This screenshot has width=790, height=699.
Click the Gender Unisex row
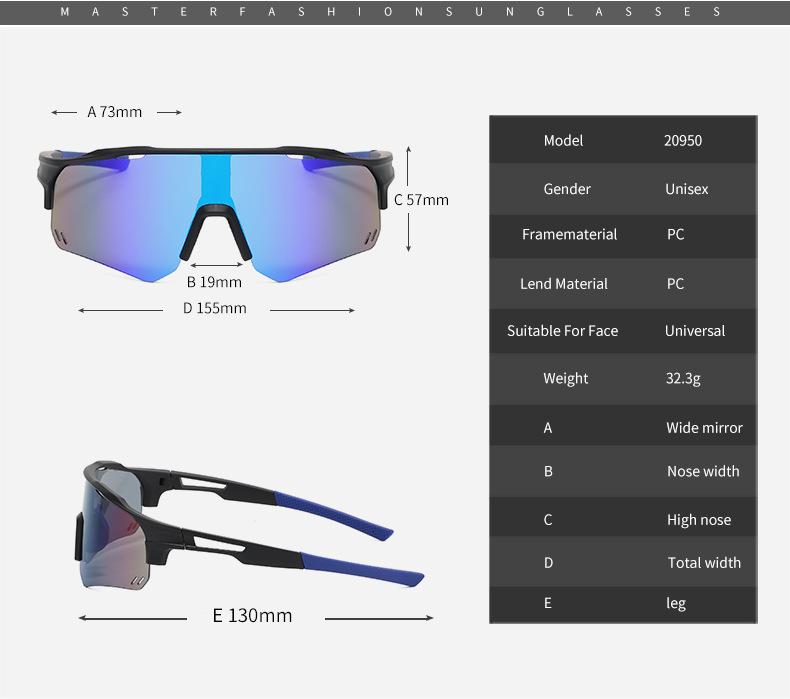(623, 189)
